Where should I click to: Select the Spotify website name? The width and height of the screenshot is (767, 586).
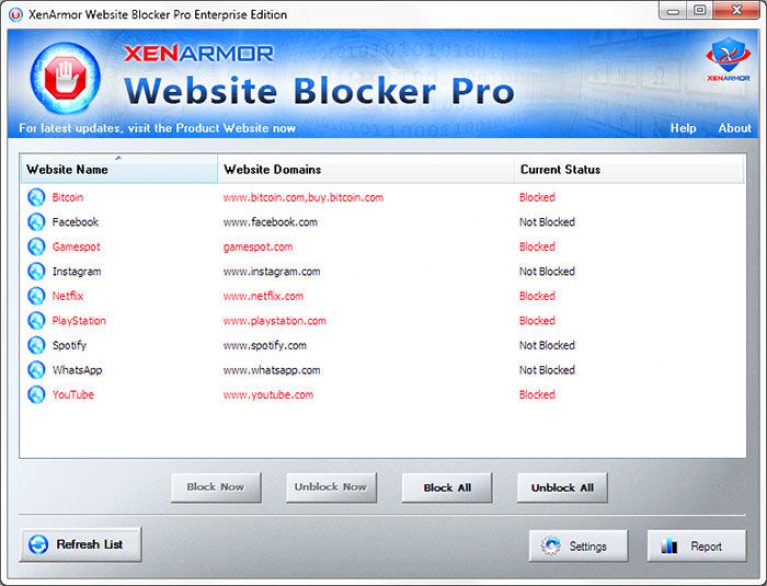pos(69,345)
